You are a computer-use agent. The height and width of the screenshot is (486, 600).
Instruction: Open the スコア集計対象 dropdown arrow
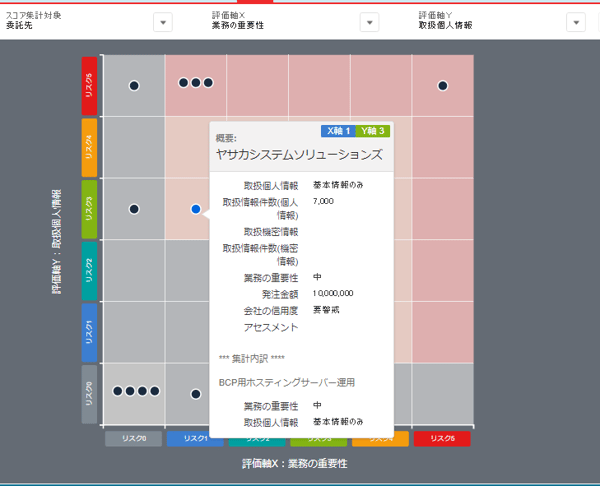[x=164, y=23]
